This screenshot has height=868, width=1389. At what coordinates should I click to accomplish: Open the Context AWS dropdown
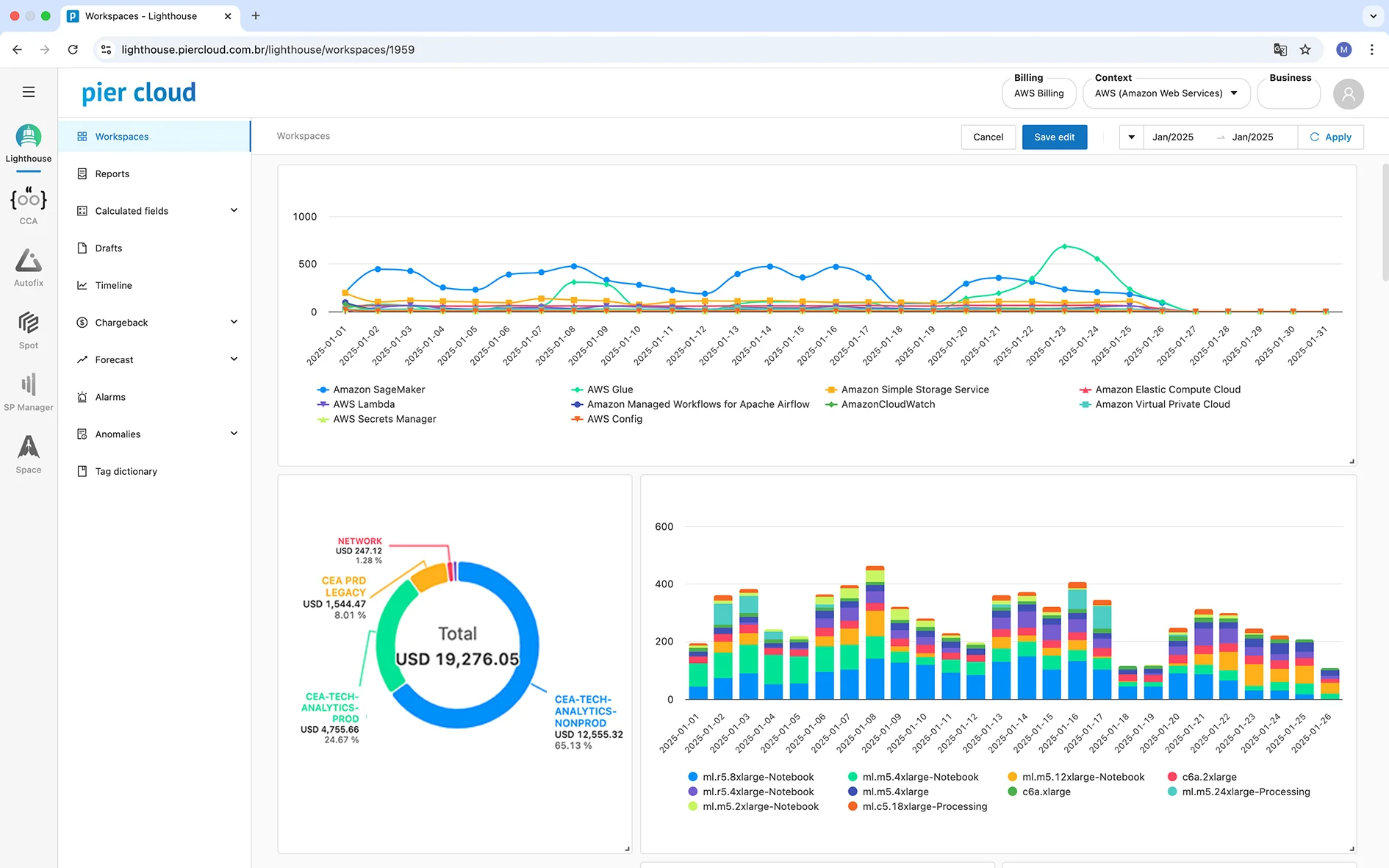1166,93
